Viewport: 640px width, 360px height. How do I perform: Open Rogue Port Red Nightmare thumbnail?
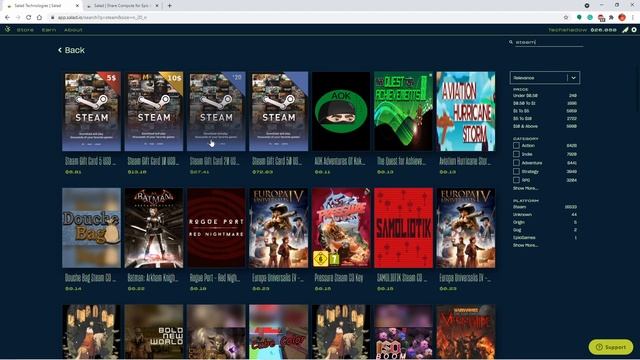tap(216, 228)
